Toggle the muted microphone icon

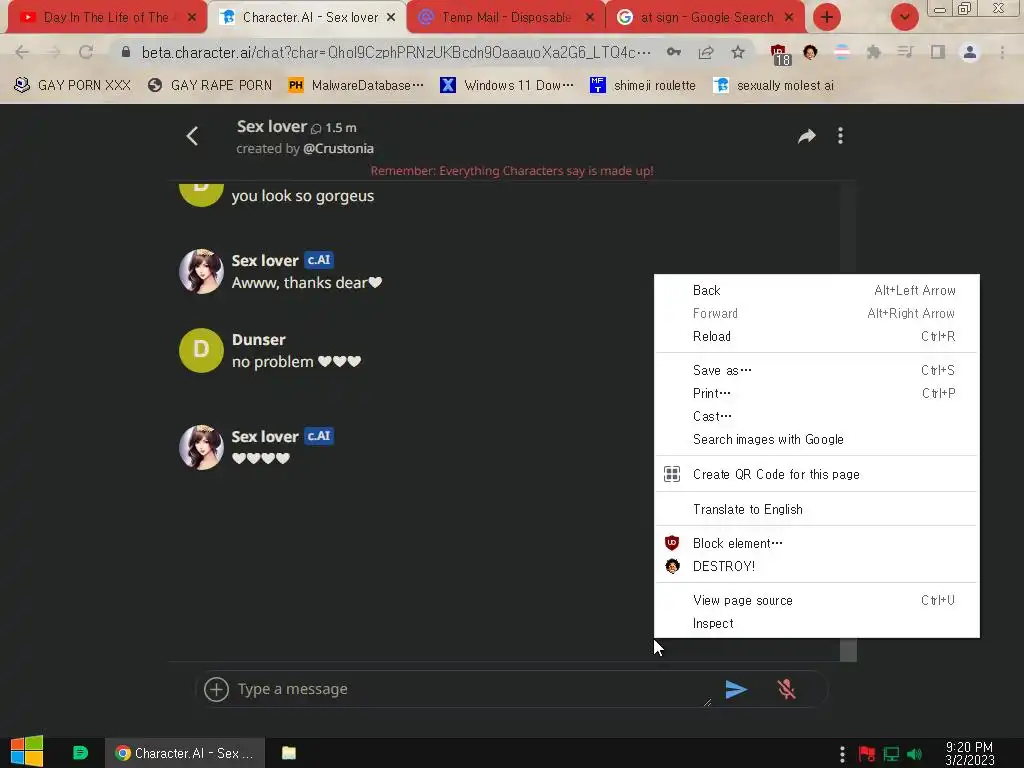(x=786, y=689)
